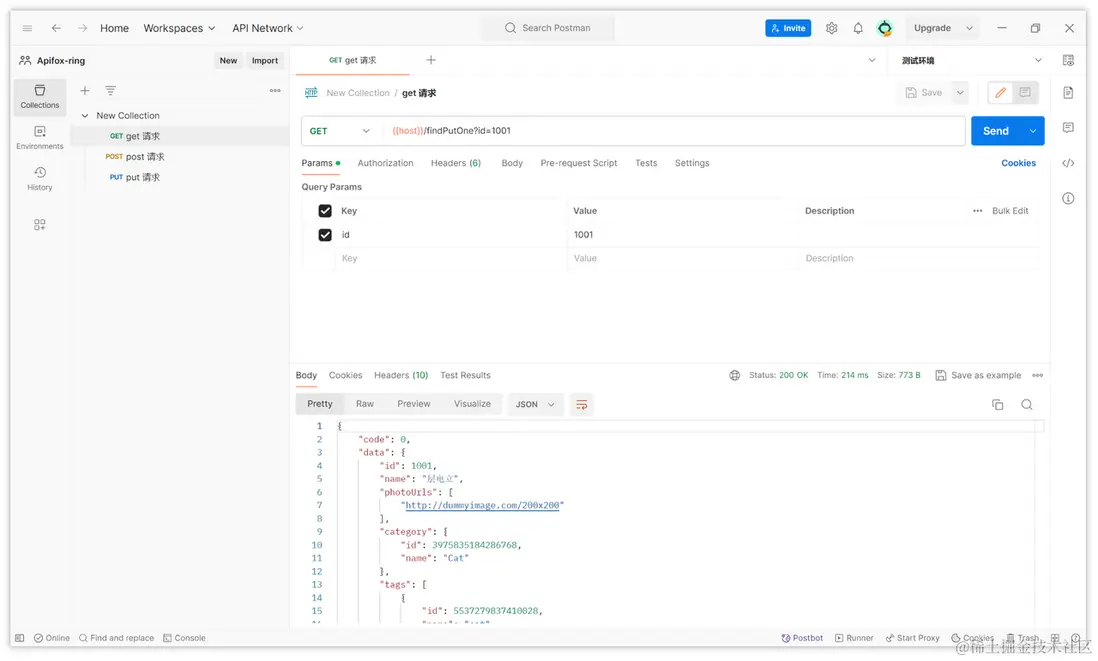Image resolution: width=1098 pixels, height=661 pixels.
Task: Open the JSON format dropdown
Action: point(535,404)
